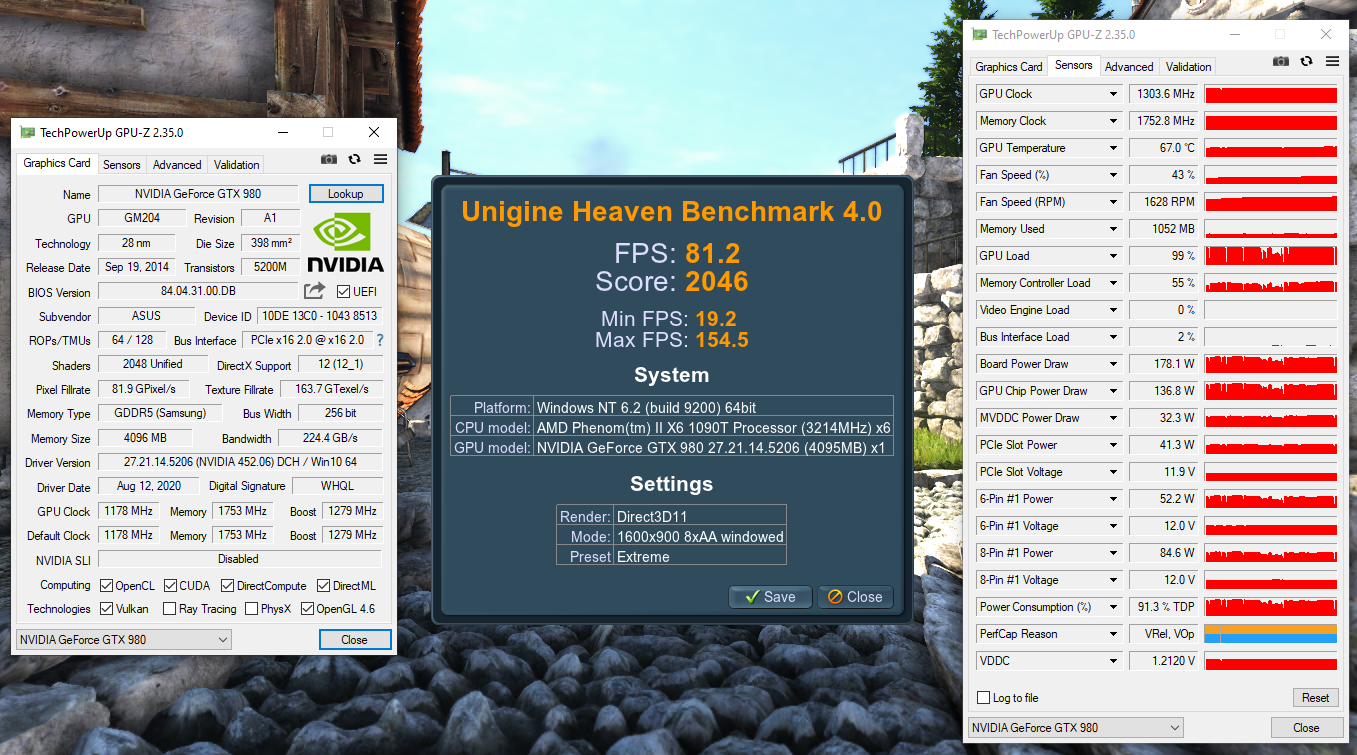Screen dimensions: 1357x755
Task: Click the BIOS Version value 84.04.31.00.DB
Action: [198, 292]
